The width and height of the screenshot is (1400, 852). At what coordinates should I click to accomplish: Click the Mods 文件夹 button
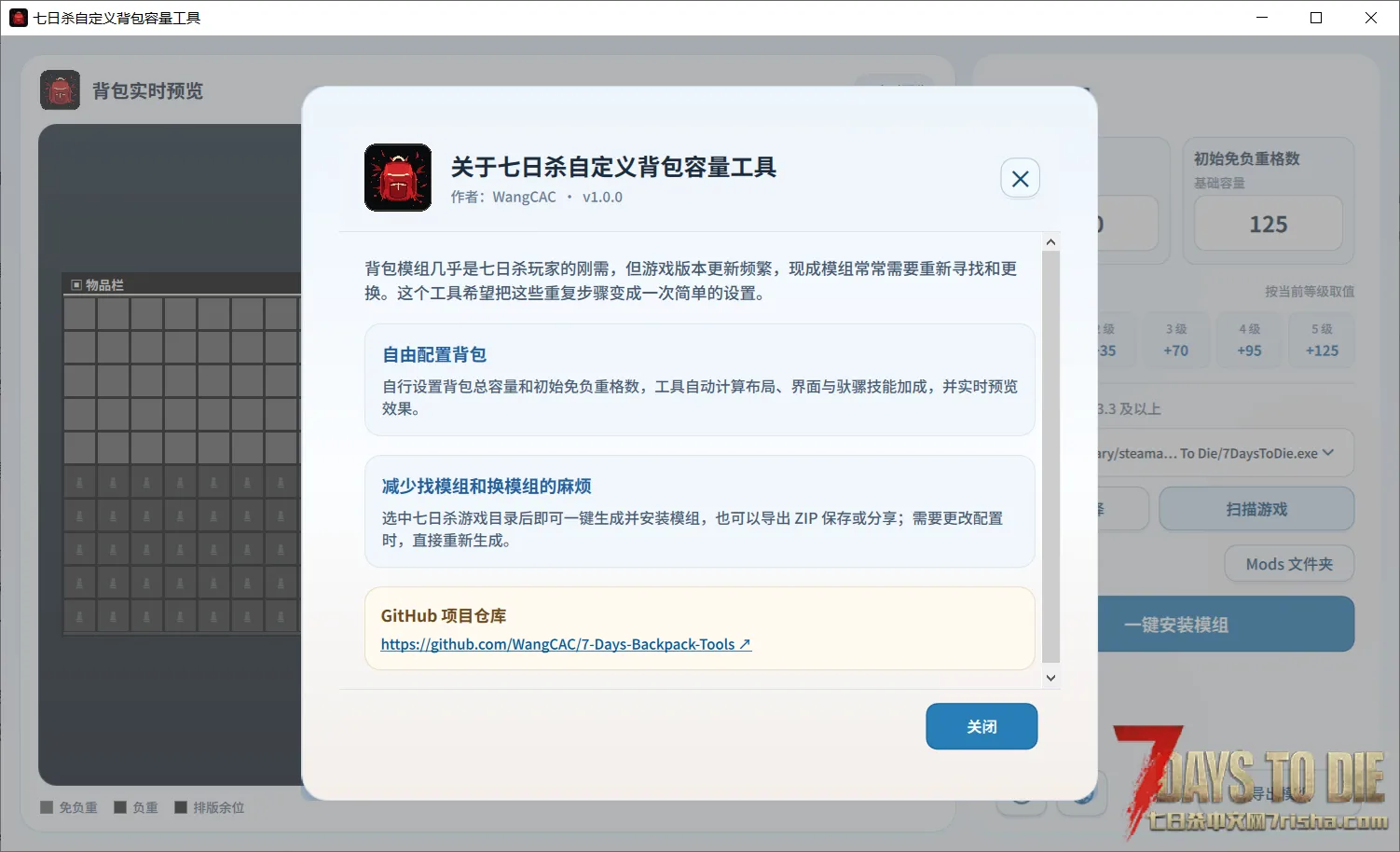[1289, 564]
